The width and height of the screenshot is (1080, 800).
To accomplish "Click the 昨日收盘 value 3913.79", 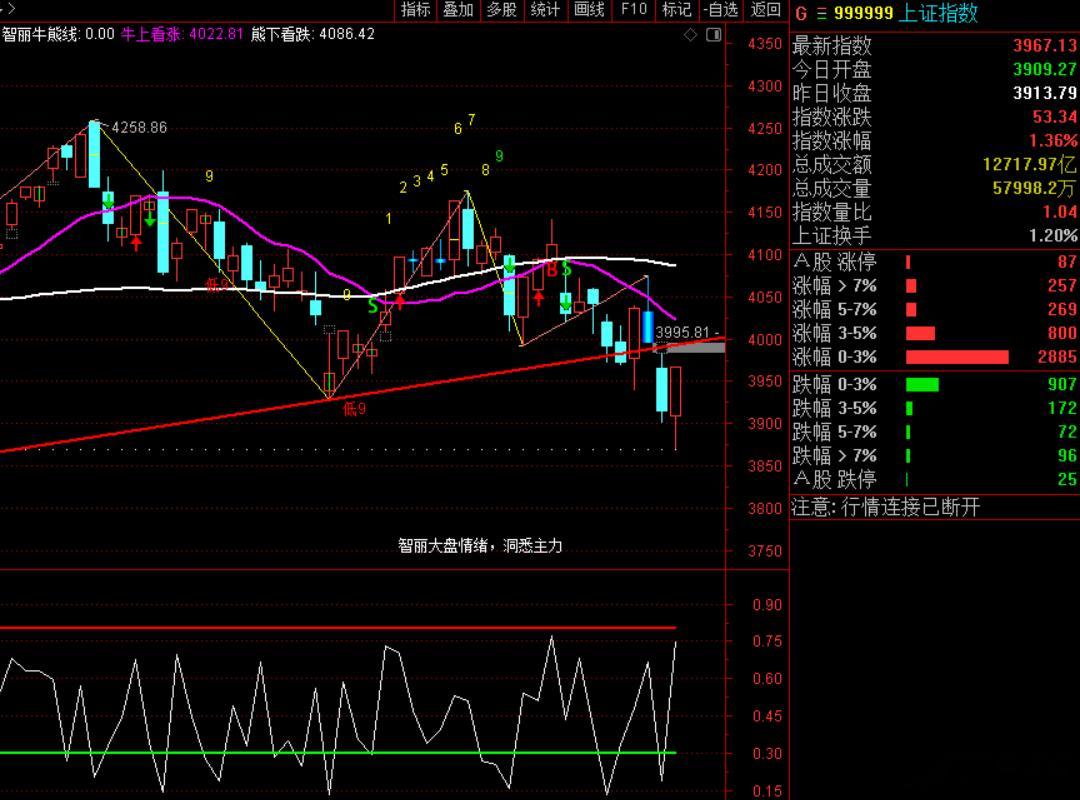I will click(1044, 93).
